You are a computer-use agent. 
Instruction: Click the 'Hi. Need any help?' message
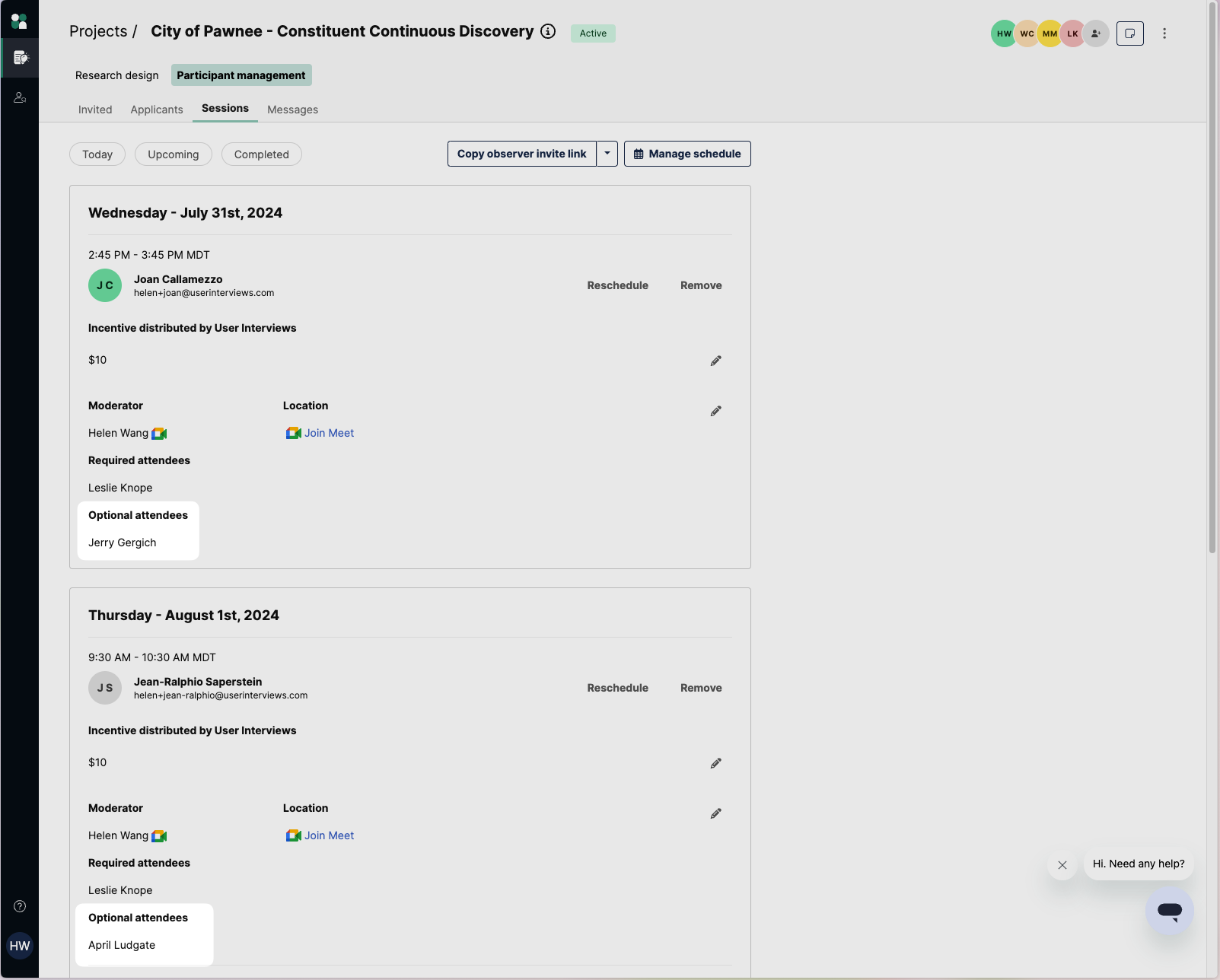click(x=1139, y=864)
